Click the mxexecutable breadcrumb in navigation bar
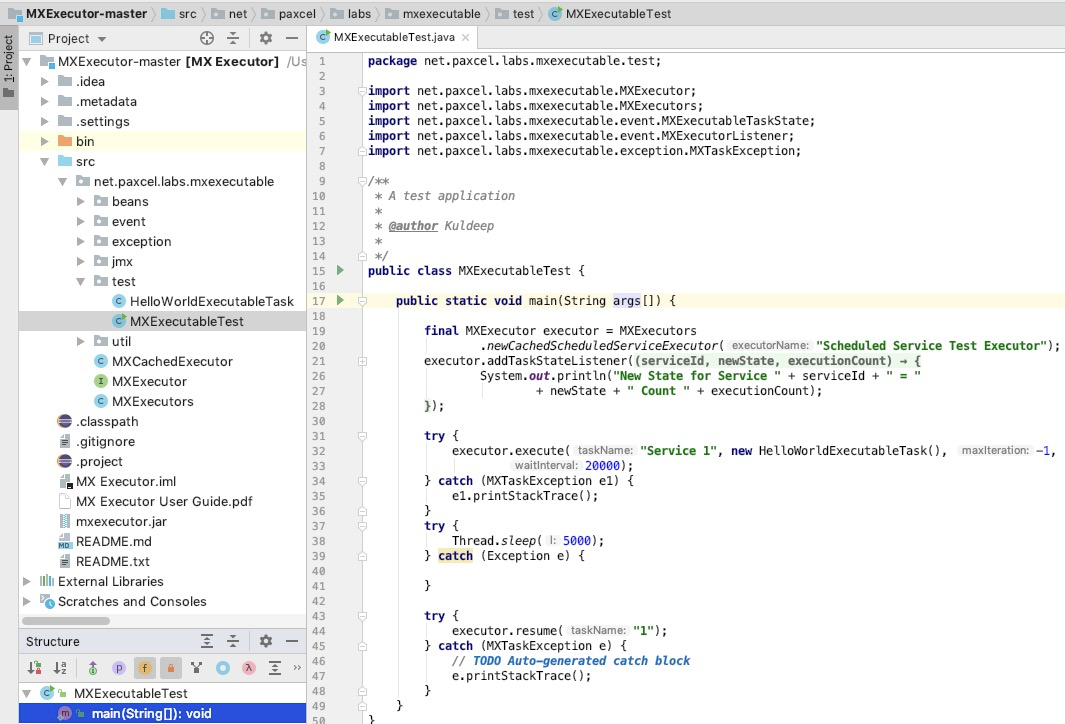This screenshot has height=724, width=1065. (441, 13)
